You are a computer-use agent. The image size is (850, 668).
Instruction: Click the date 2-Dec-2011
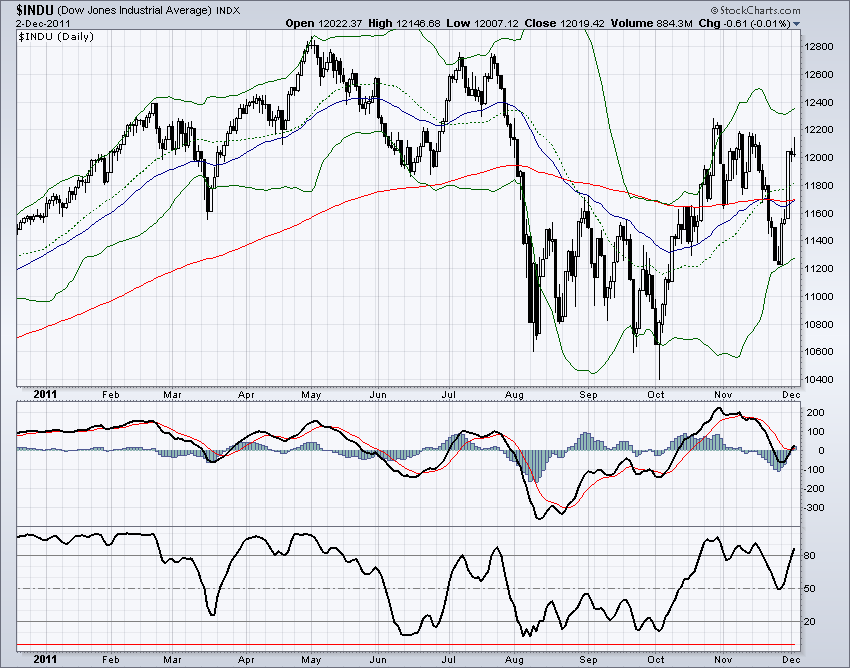(43, 23)
